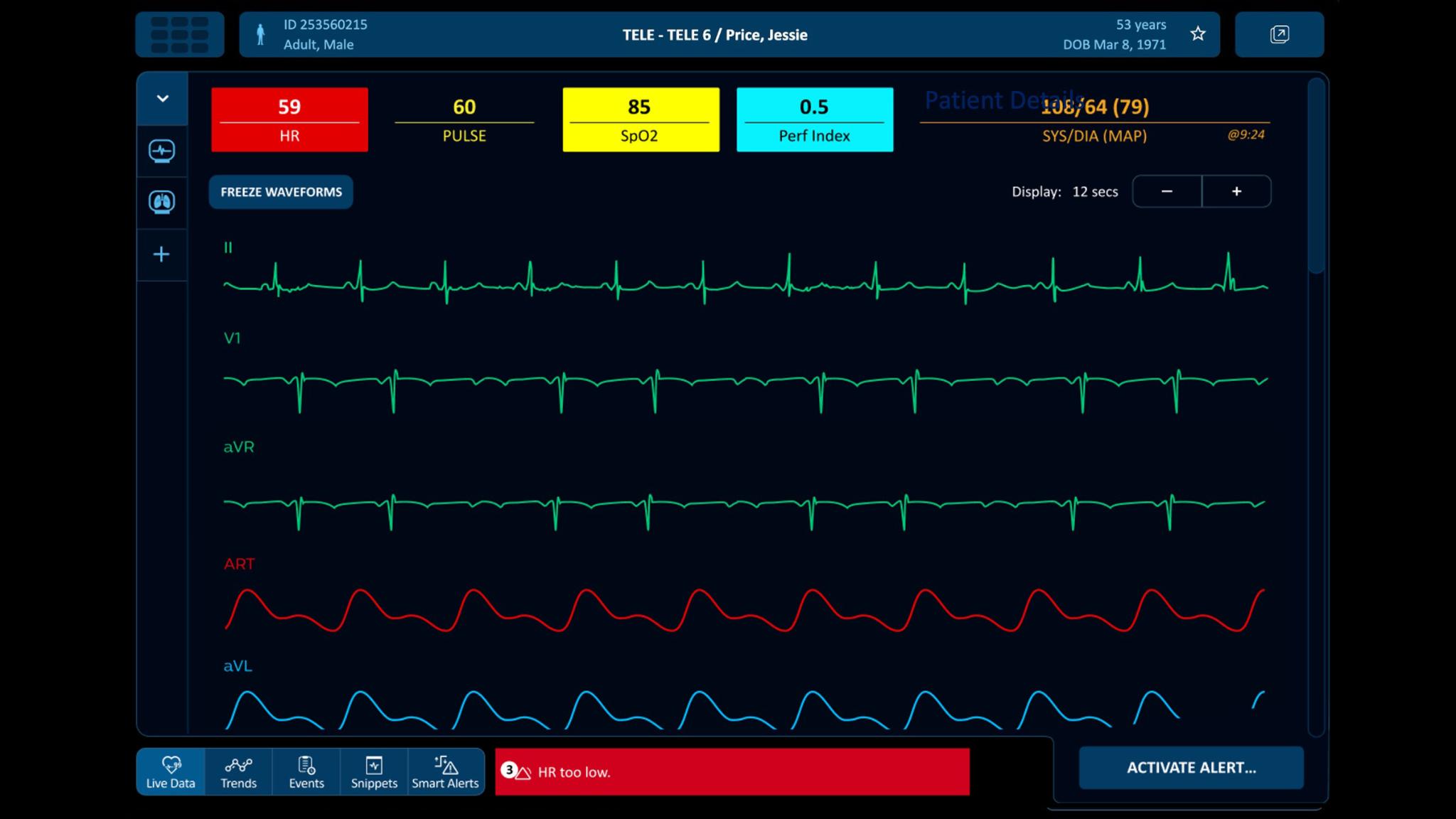Click the red HR value tile
This screenshot has width=1456, height=819.
pyautogui.click(x=289, y=119)
